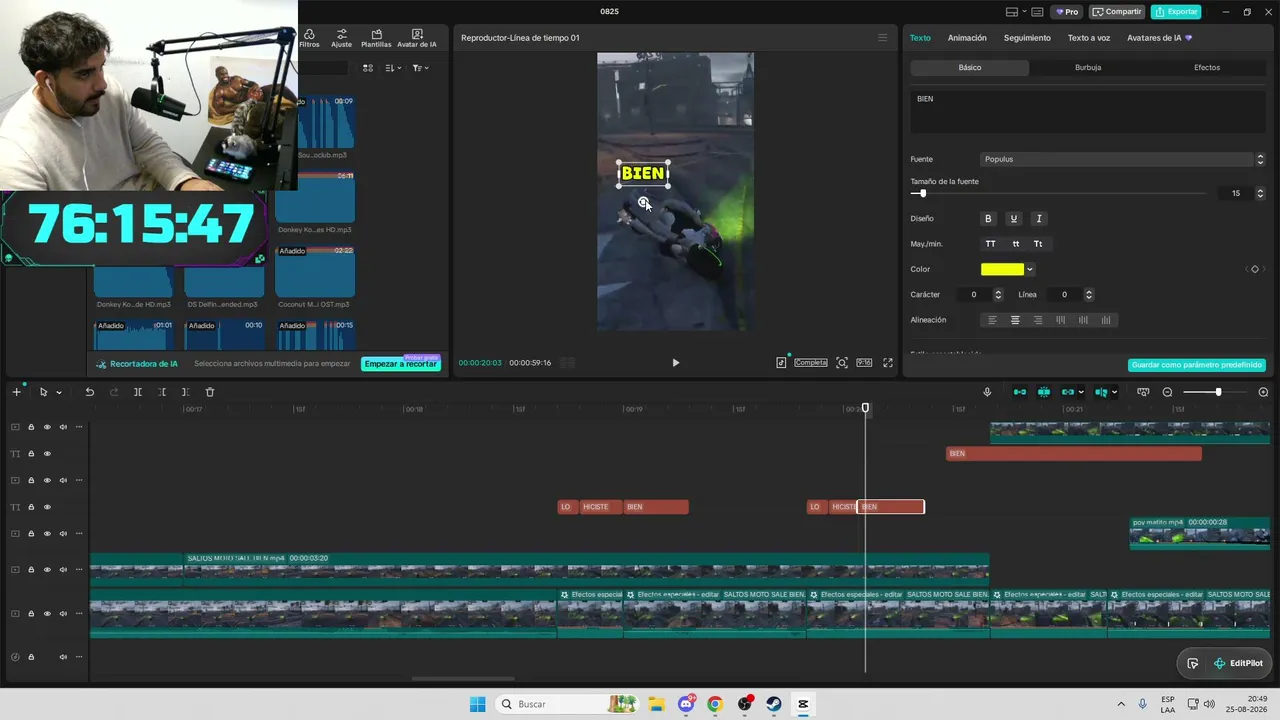Open the media sort dropdown
The width and height of the screenshot is (1280, 720).
click(x=393, y=68)
